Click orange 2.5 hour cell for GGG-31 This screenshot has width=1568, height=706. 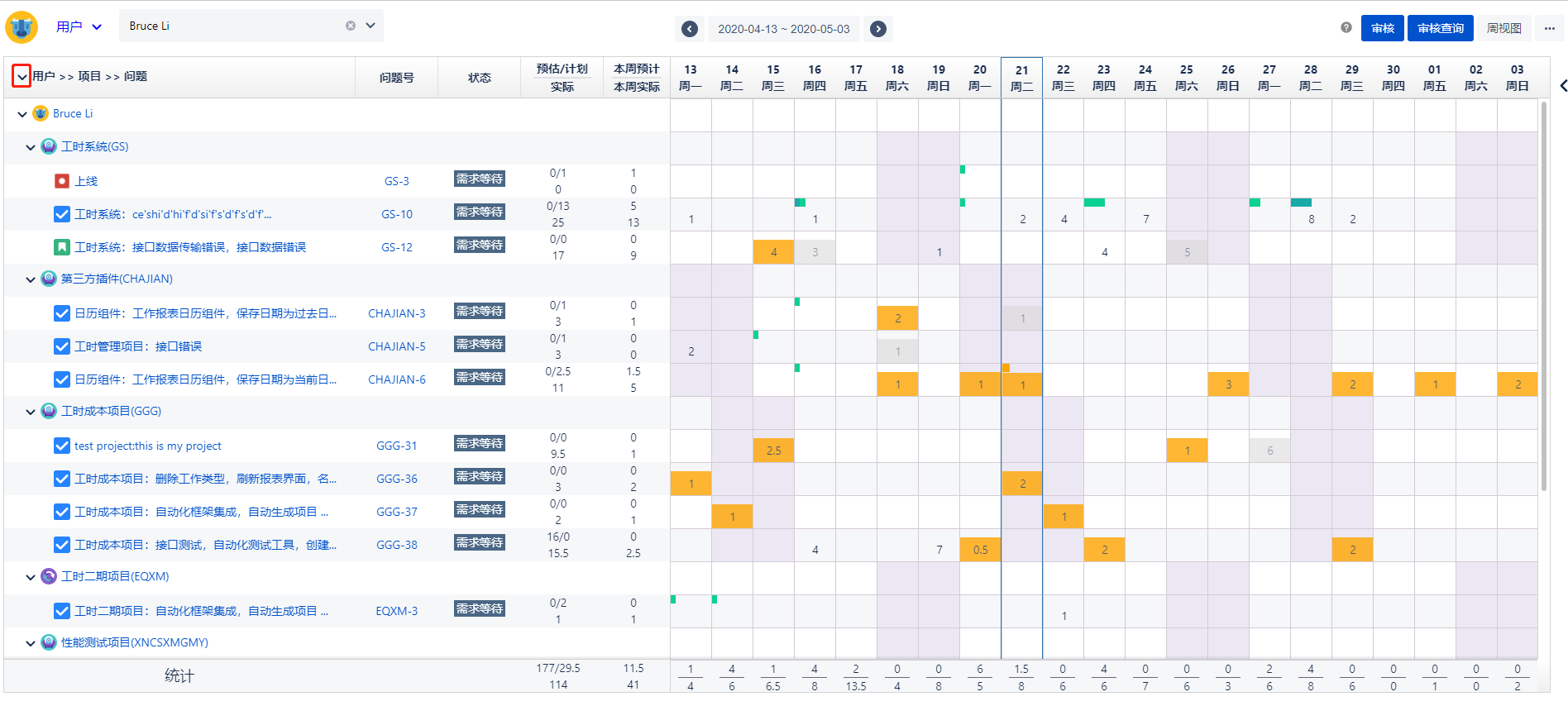click(x=773, y=451)
